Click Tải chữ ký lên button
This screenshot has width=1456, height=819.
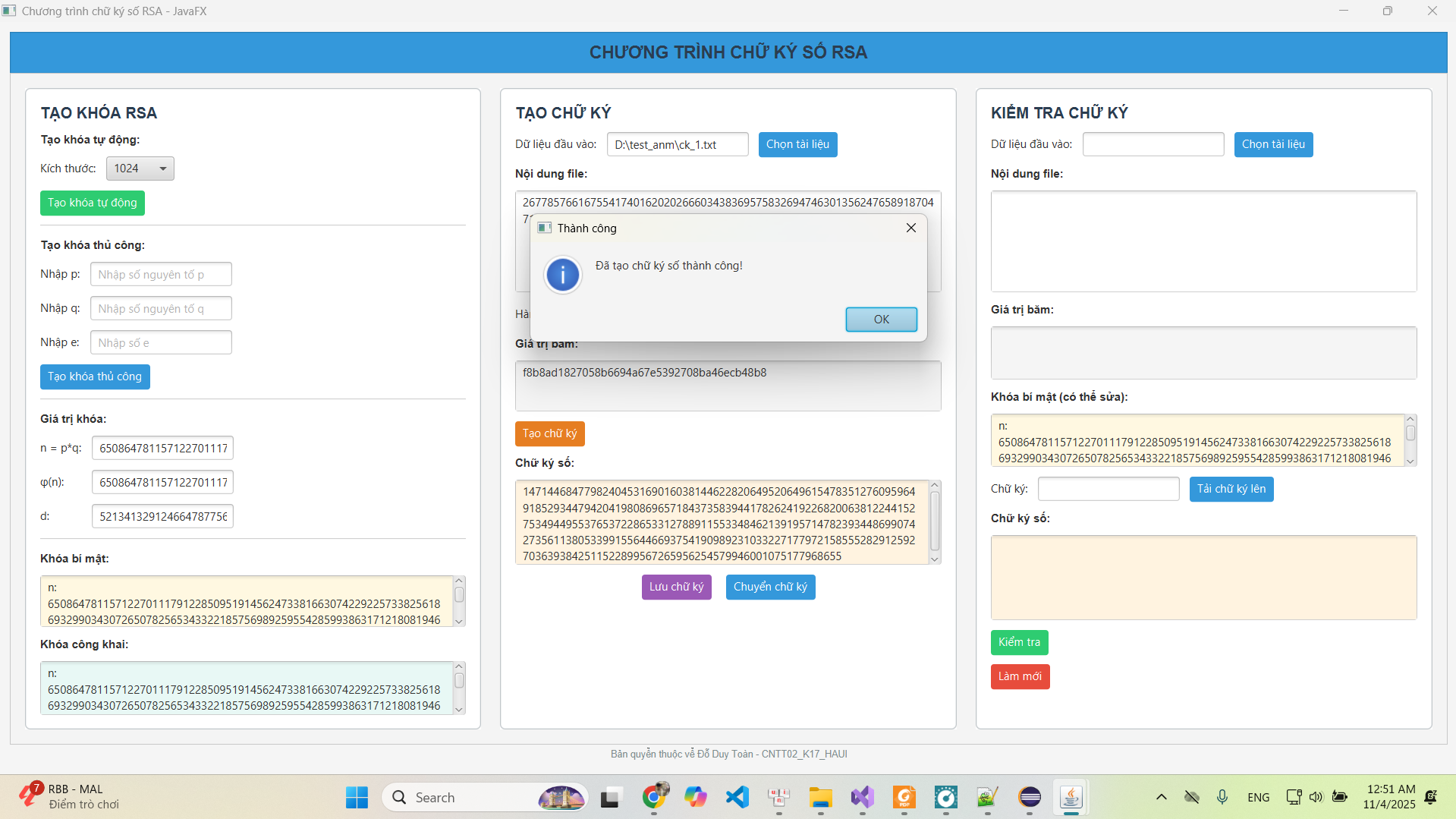[x=1231, y=489]
